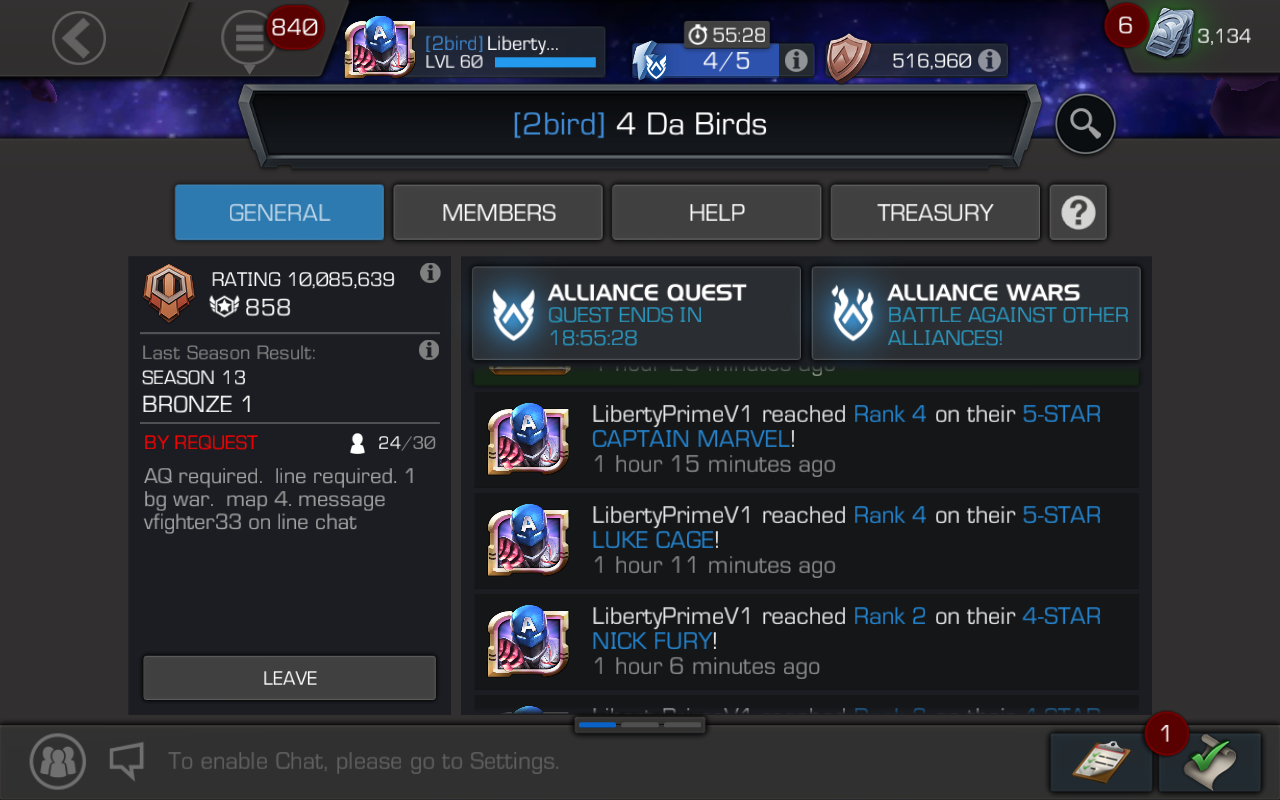This screenshot has width=1280, height=800.
Task: Open the Alliance Quest panel
Action: pyautogui.click(x=637, y=313)
